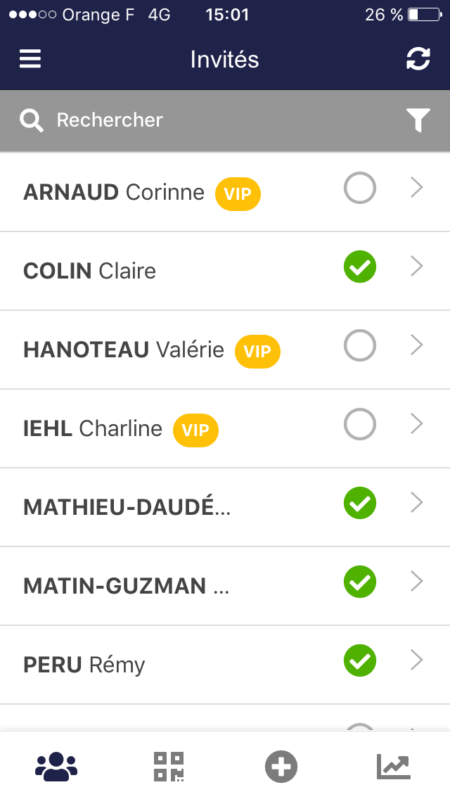
Task: Tap the search magnifier icon
Action: (x=31, y=121)
